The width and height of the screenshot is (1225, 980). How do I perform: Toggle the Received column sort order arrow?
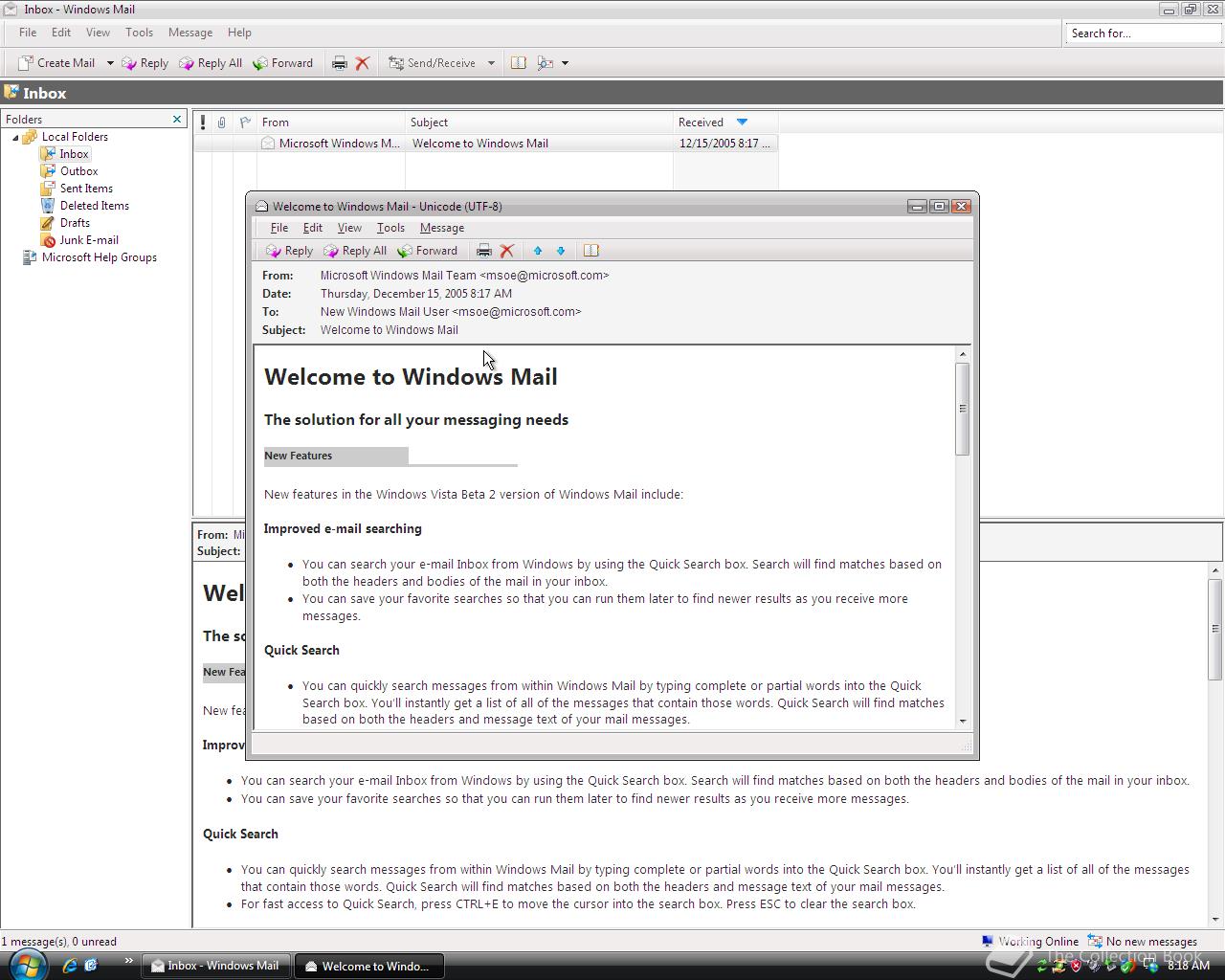coord(742,122)
